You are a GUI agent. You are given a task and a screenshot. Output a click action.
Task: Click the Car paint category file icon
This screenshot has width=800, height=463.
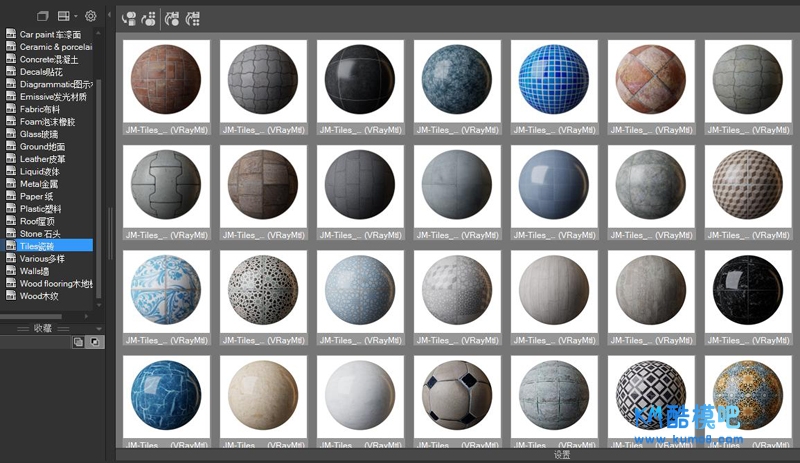11,34
